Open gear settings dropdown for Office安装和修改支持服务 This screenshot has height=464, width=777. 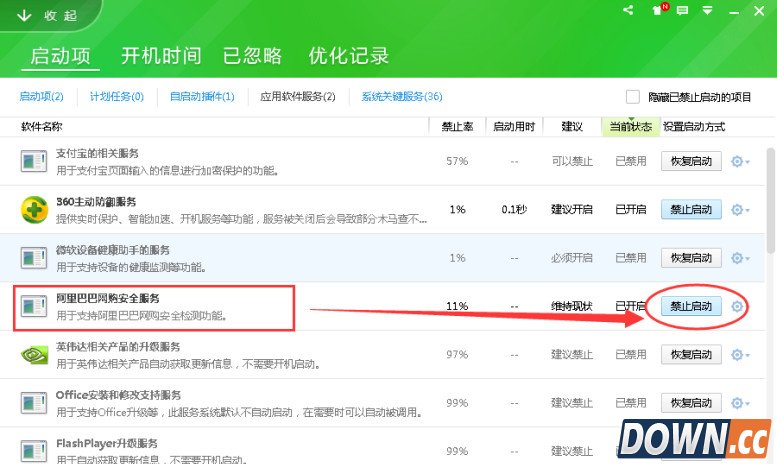[740, 403]
